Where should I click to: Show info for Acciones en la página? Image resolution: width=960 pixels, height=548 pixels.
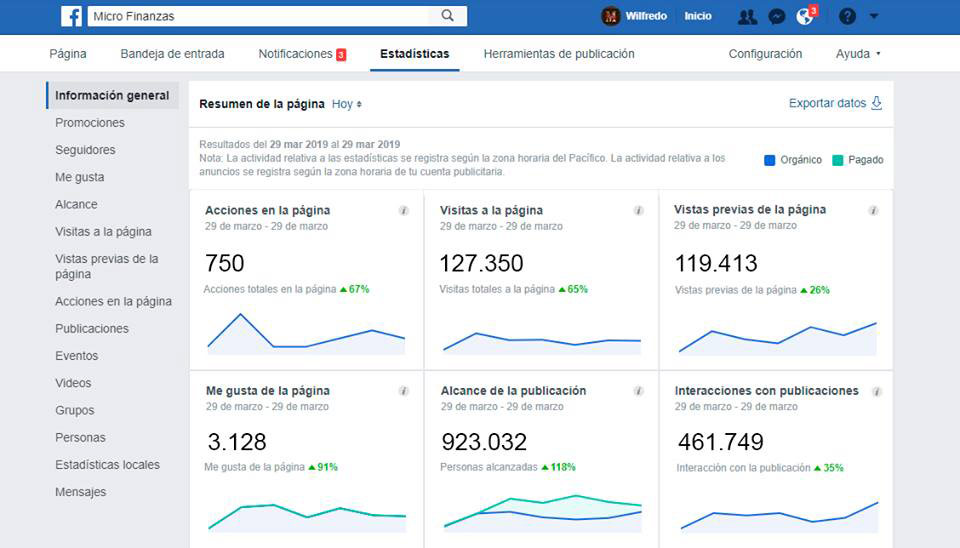click(x=404, y=211)
